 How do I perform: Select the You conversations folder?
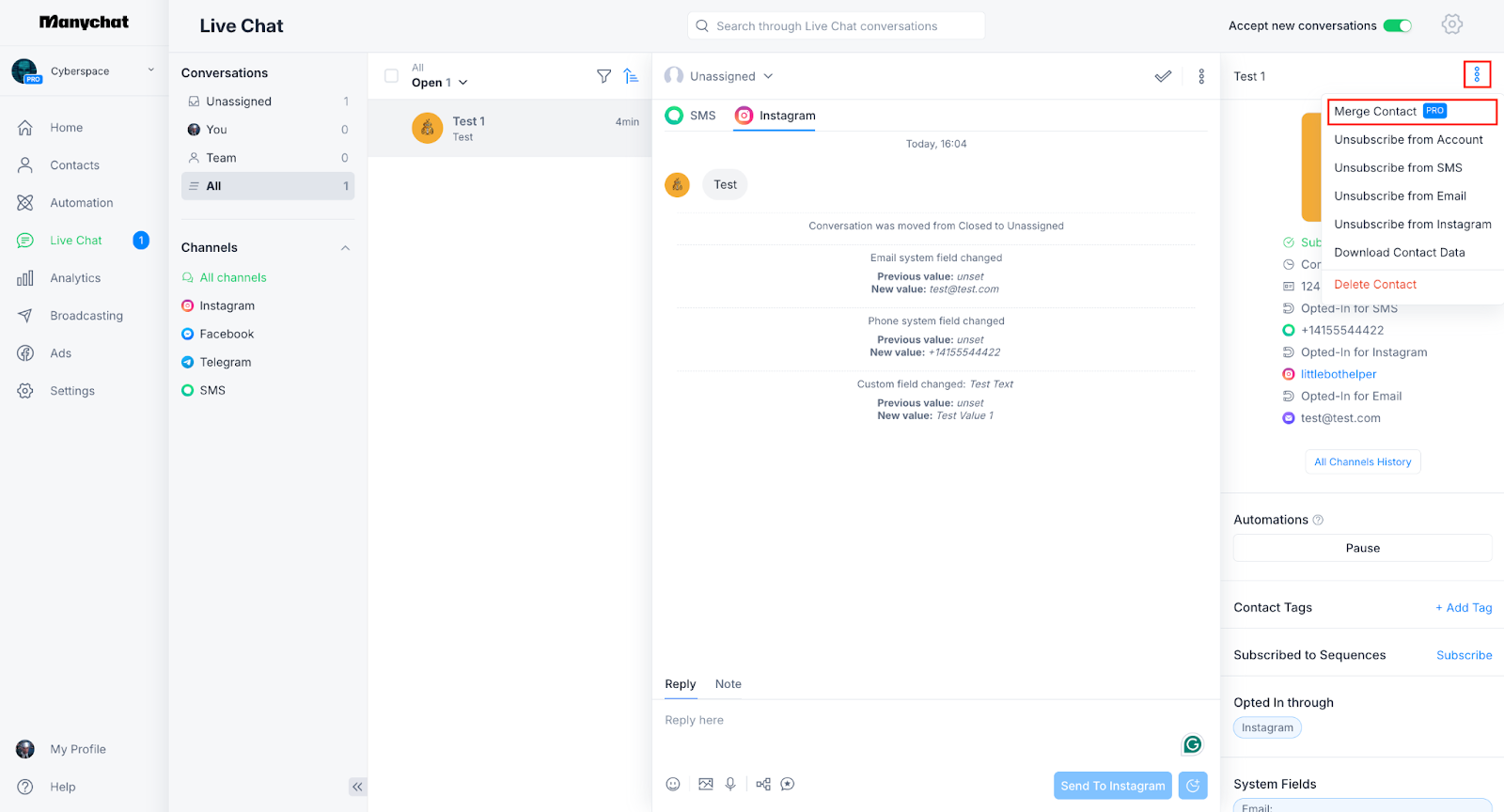click(x=268, y=130)
